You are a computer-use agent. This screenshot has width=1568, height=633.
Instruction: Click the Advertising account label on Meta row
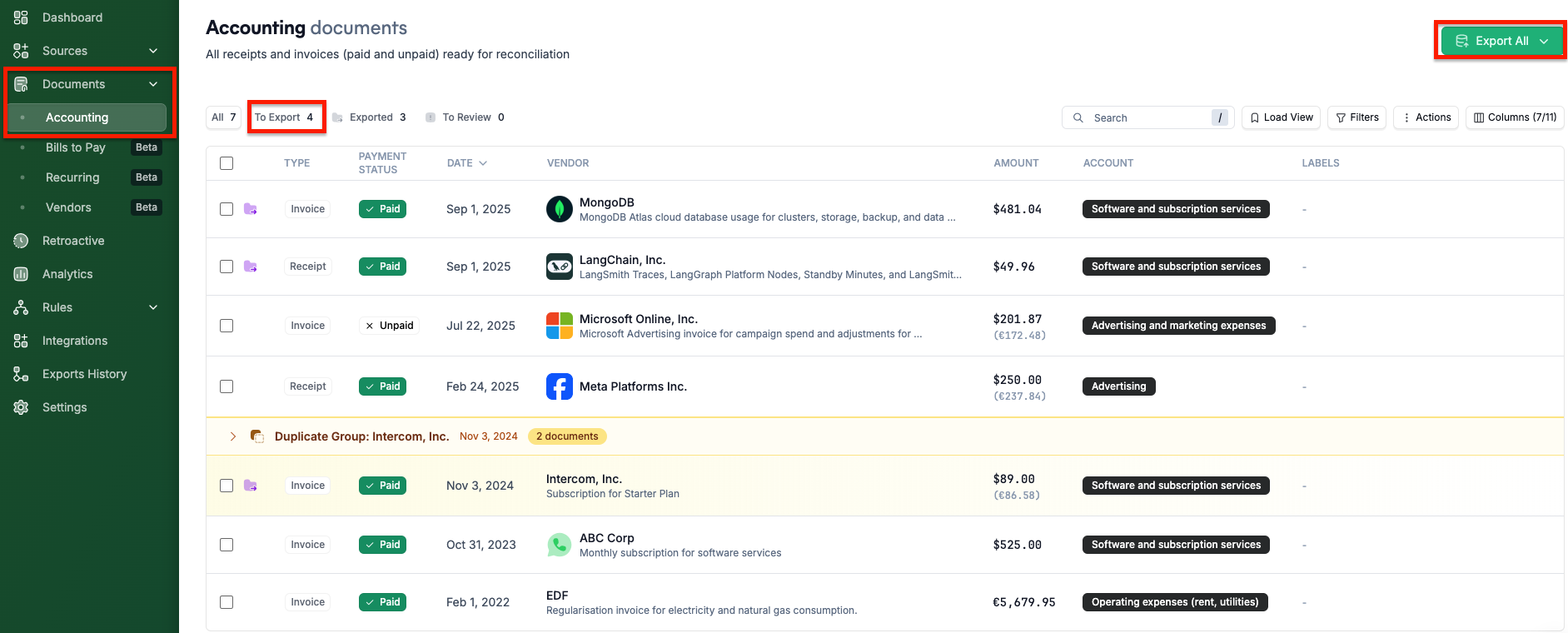pyautogui.click(x=1118, y=386)
